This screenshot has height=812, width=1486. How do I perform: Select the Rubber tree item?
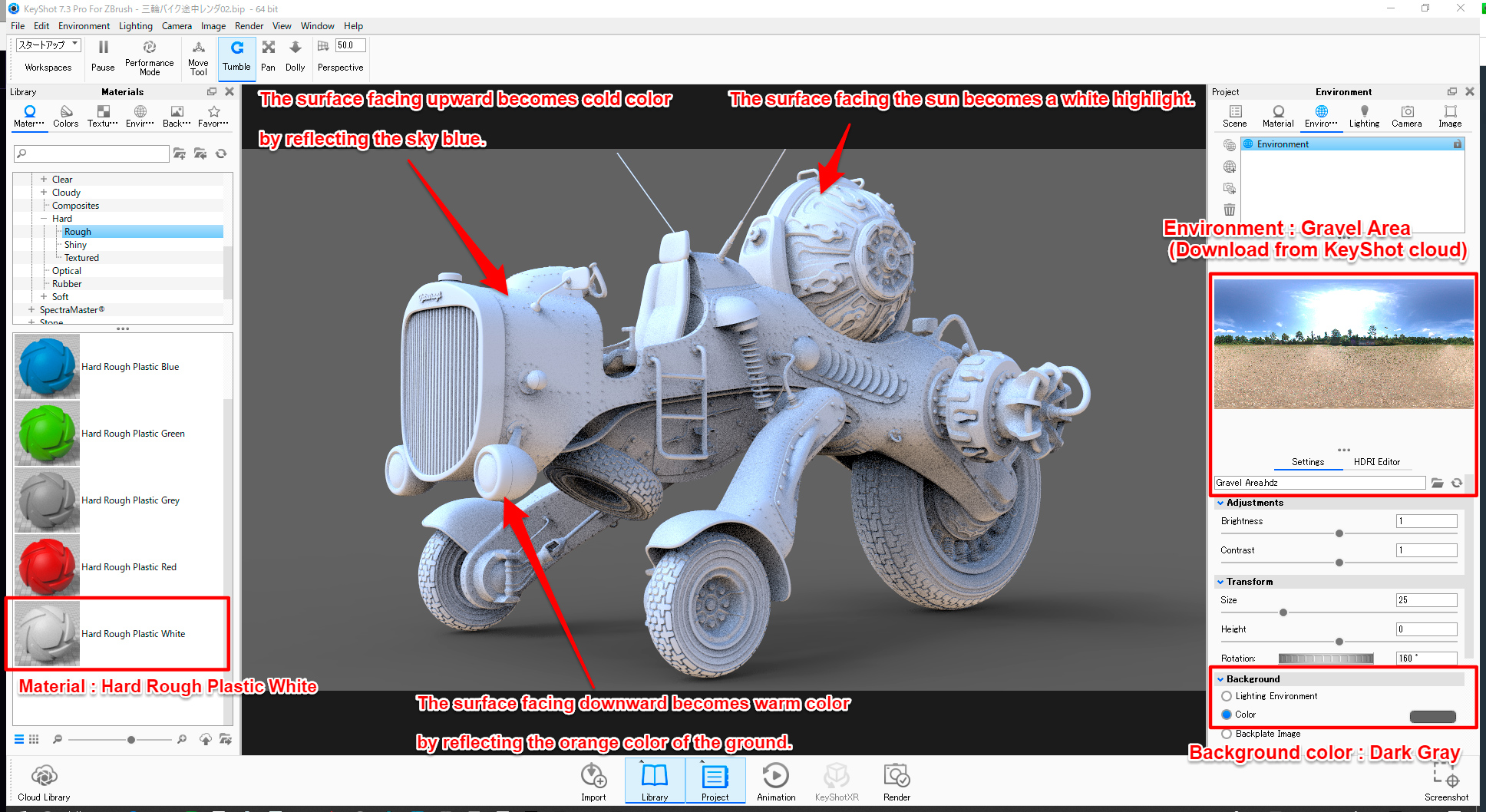point(67,284)
